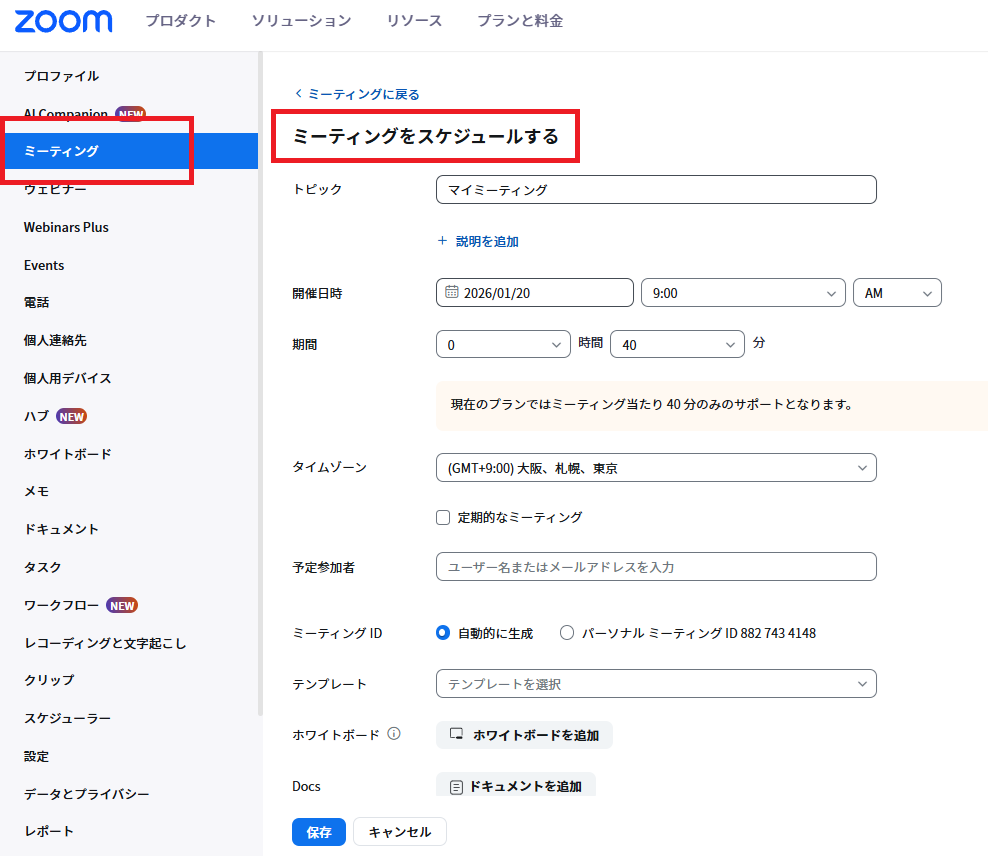Viewport: 988px width, 856px height.
Task: Click the back chevron ミーティングに戻る
Action: coord(298,94)
